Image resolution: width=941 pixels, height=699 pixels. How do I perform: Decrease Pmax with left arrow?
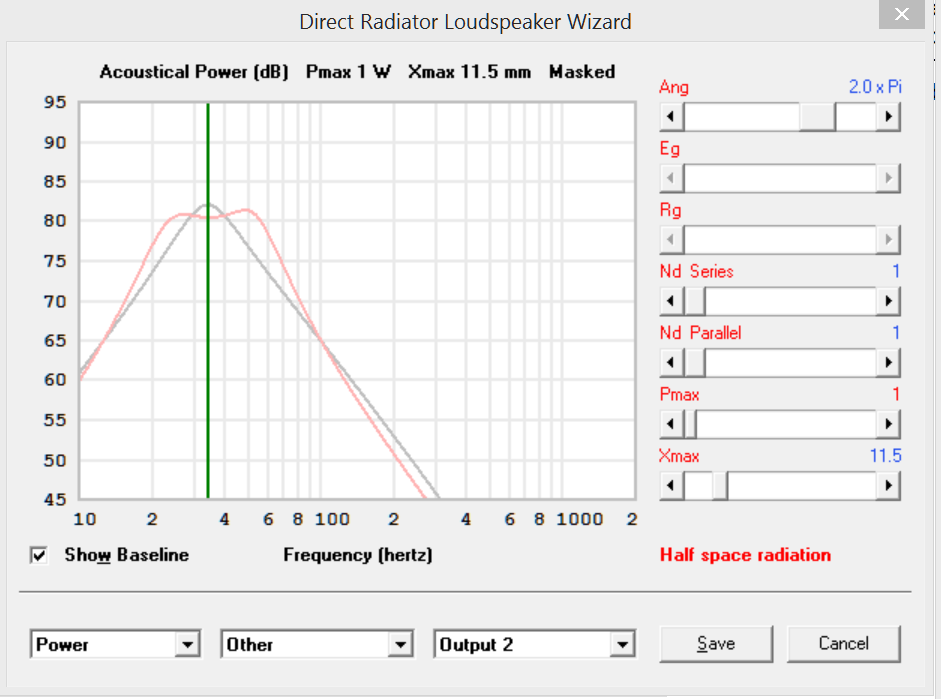point(672,424)
